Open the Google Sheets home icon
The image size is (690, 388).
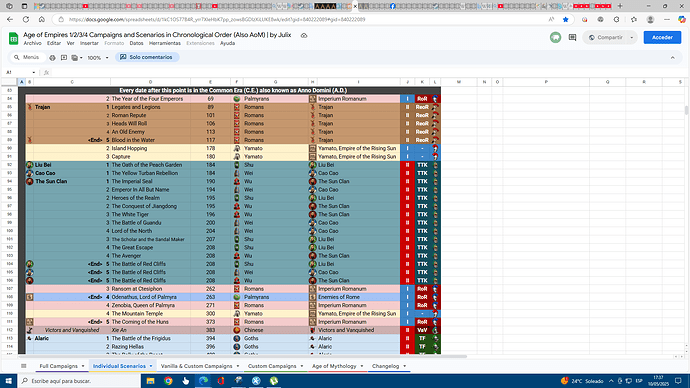14,38
